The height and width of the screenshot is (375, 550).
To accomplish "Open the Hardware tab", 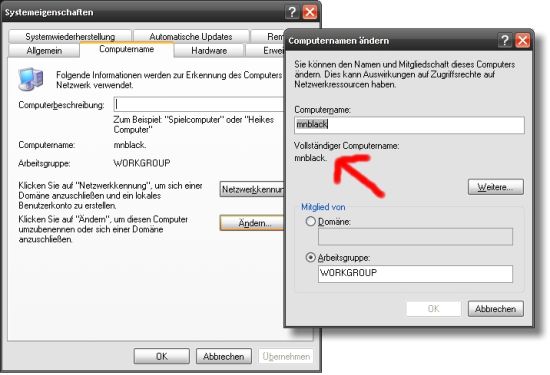I will 209,51.
